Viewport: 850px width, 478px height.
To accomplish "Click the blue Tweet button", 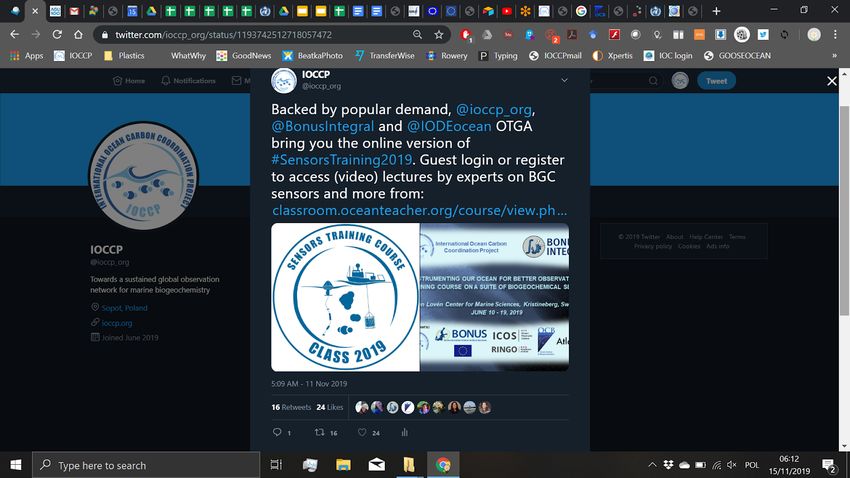I will [x=716, y=81].
